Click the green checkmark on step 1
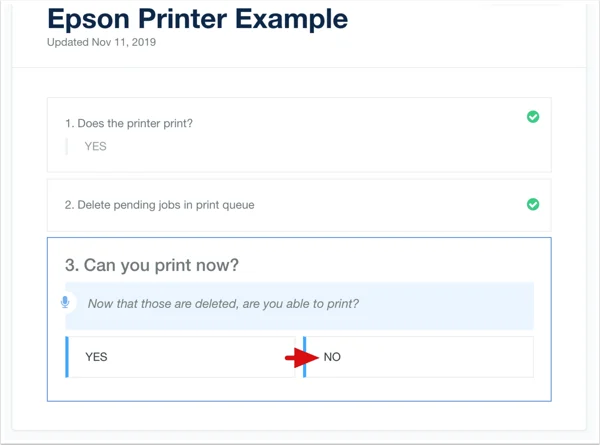This screenshot has width=600, height=445. point(533,117)
